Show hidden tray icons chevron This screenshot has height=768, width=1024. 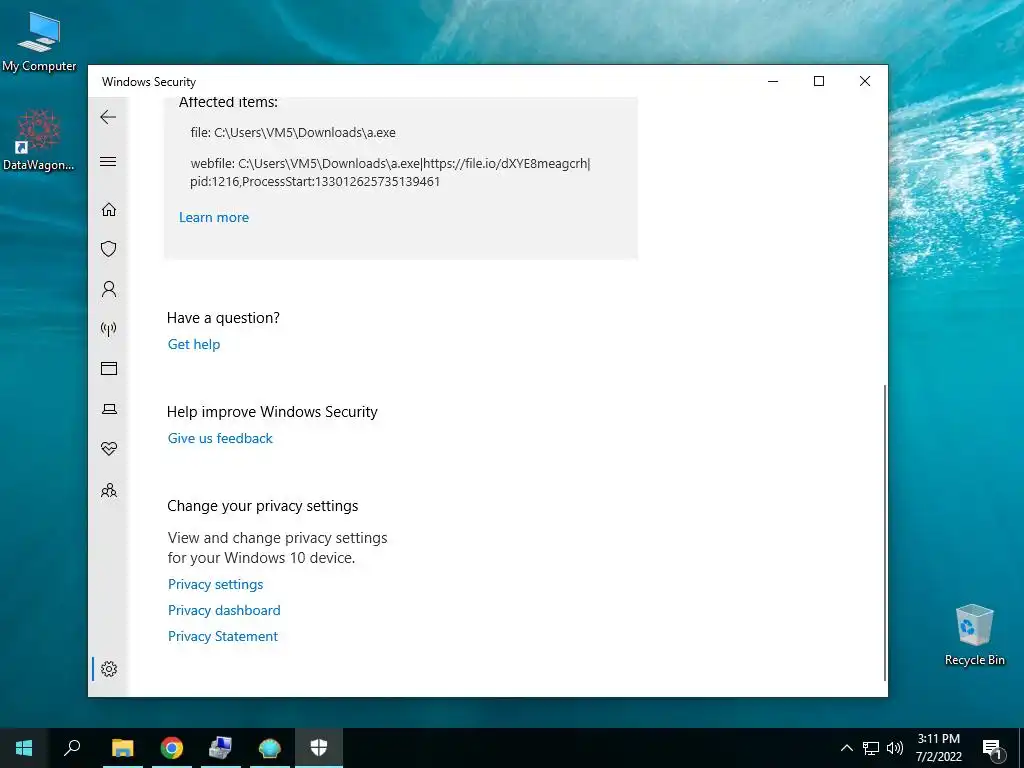[x=846, y=748]
